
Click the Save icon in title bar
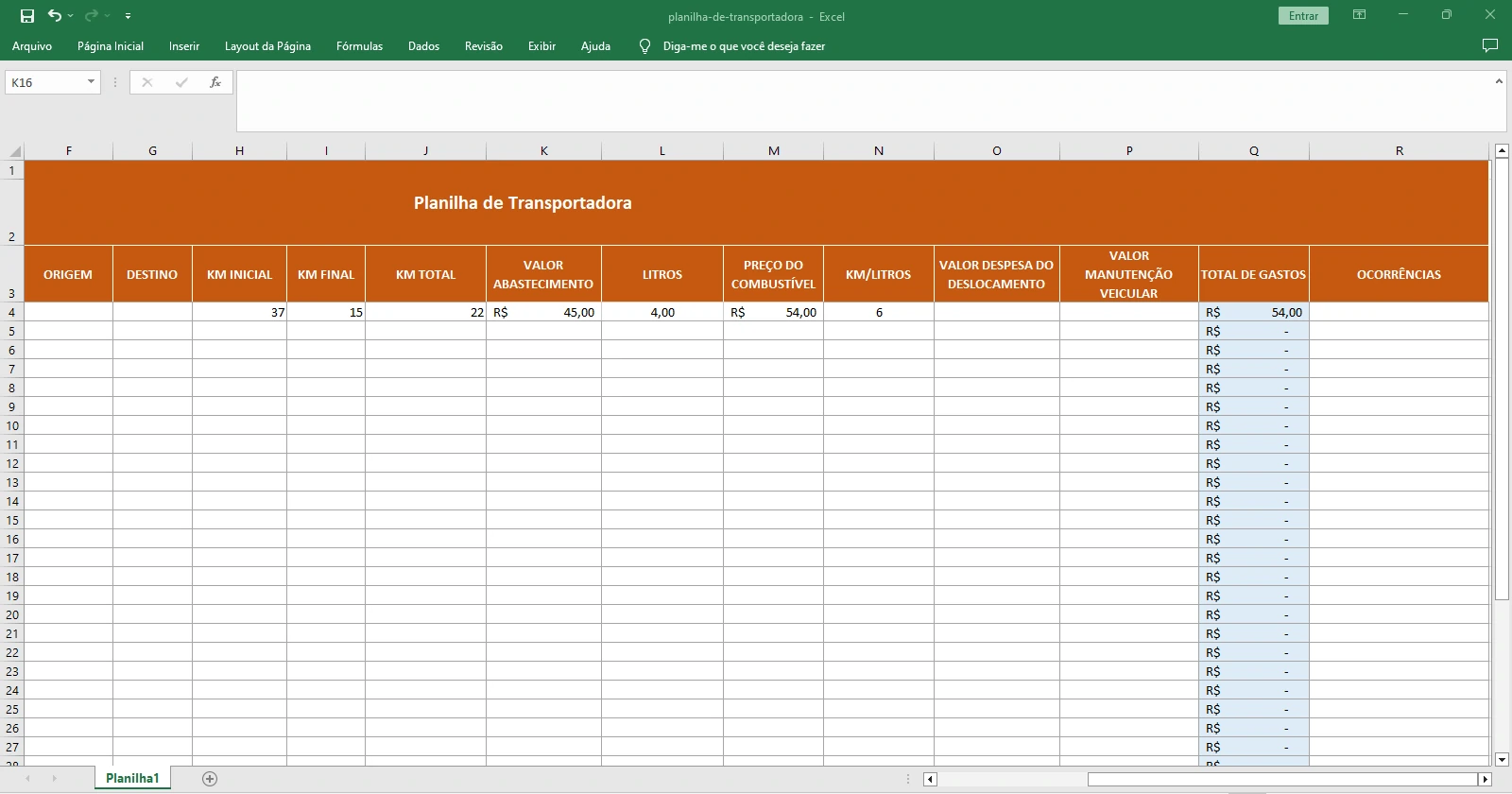[x=27, y=16]
